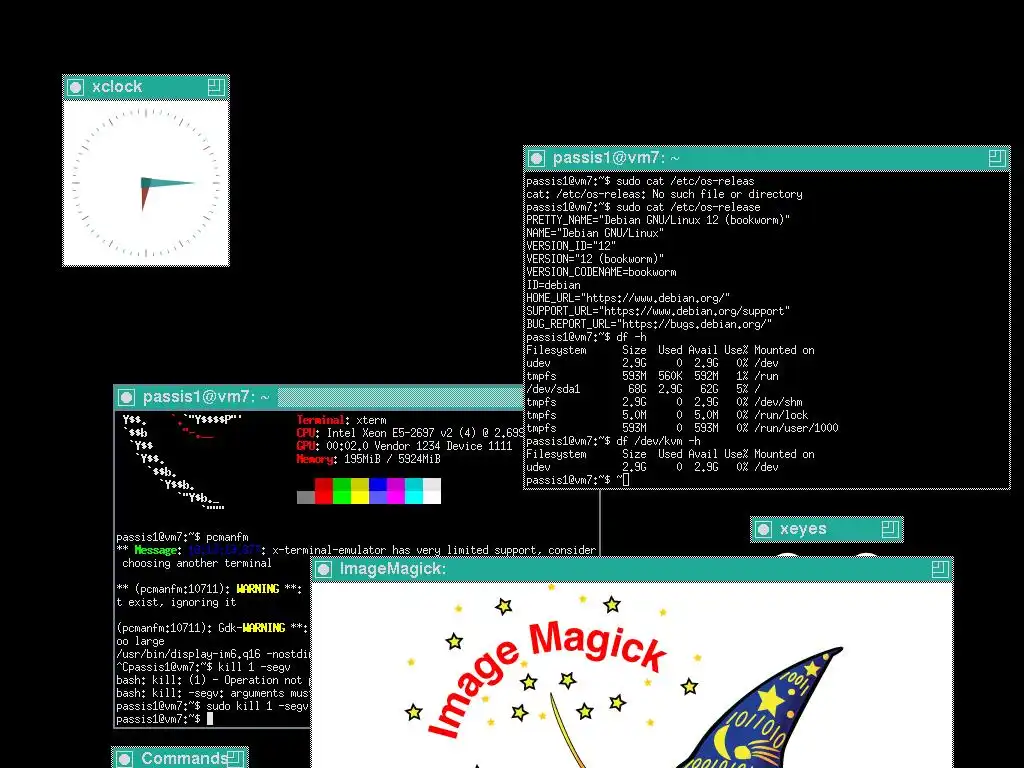Pick the yellow swatch in neofetch palette

[360, 491]
